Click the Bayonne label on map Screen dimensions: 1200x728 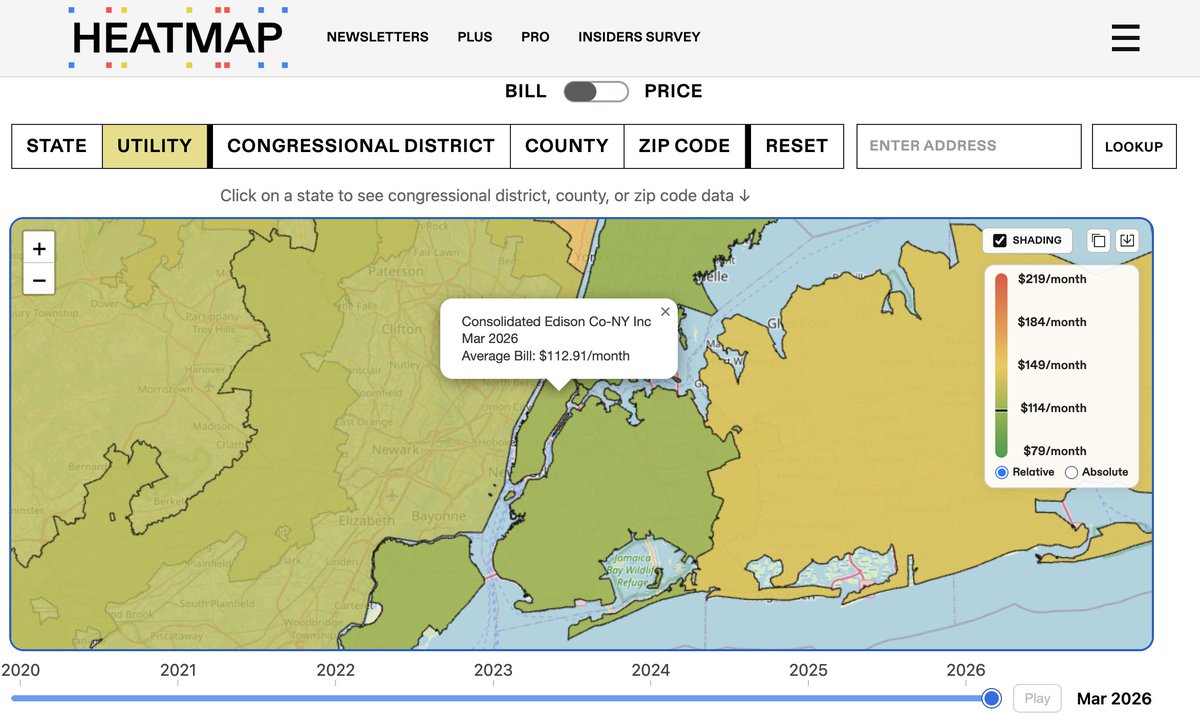[438, 517]
